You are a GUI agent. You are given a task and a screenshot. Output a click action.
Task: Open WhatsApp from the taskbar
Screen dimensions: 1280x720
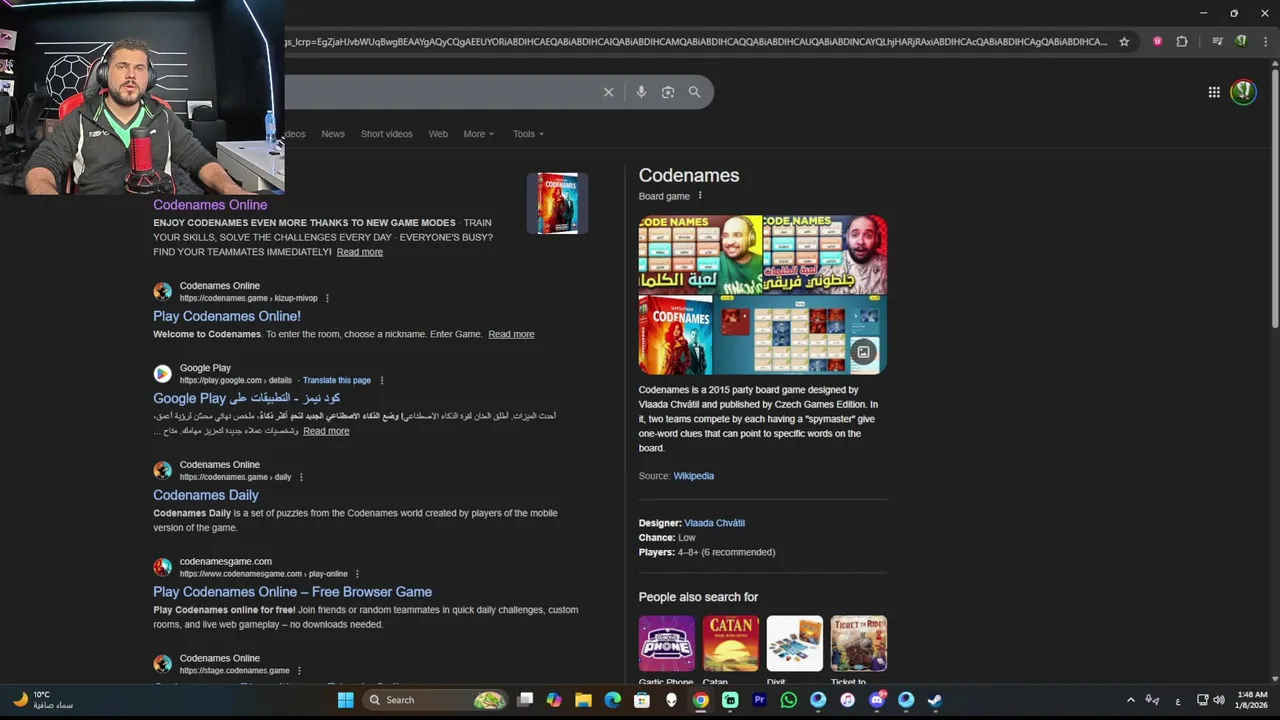click(x=789, y=700)
